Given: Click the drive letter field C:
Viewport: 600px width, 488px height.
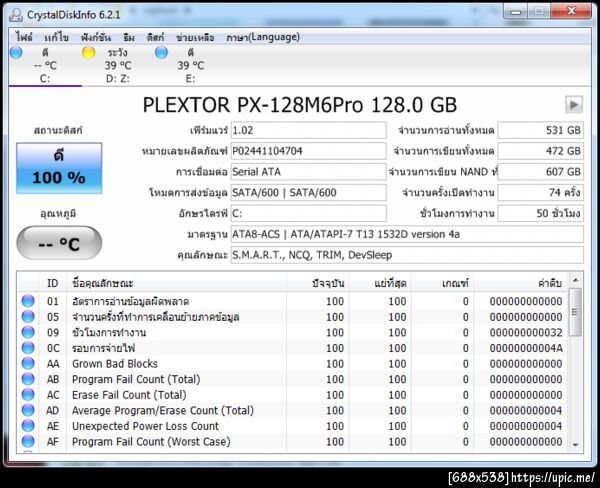Looking at the screenshot, I should tap(308, 213).
